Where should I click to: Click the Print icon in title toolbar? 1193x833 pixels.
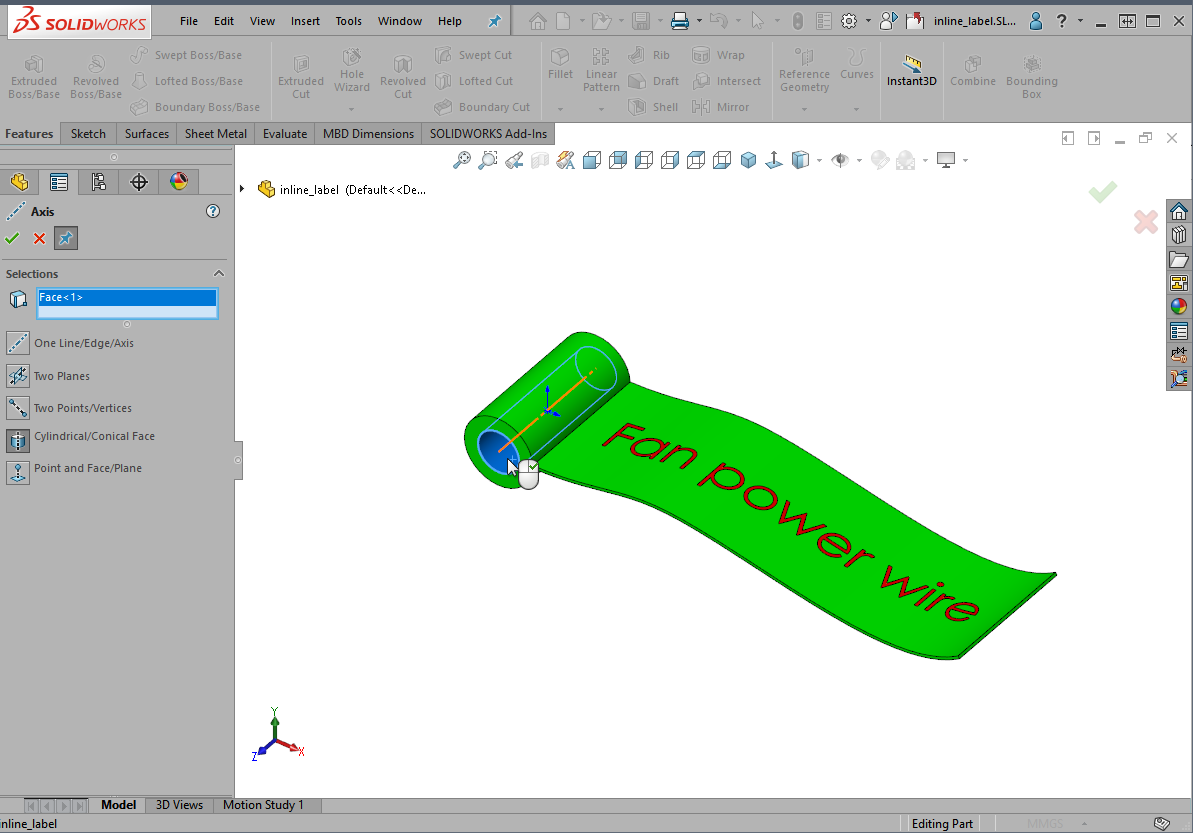679,21
